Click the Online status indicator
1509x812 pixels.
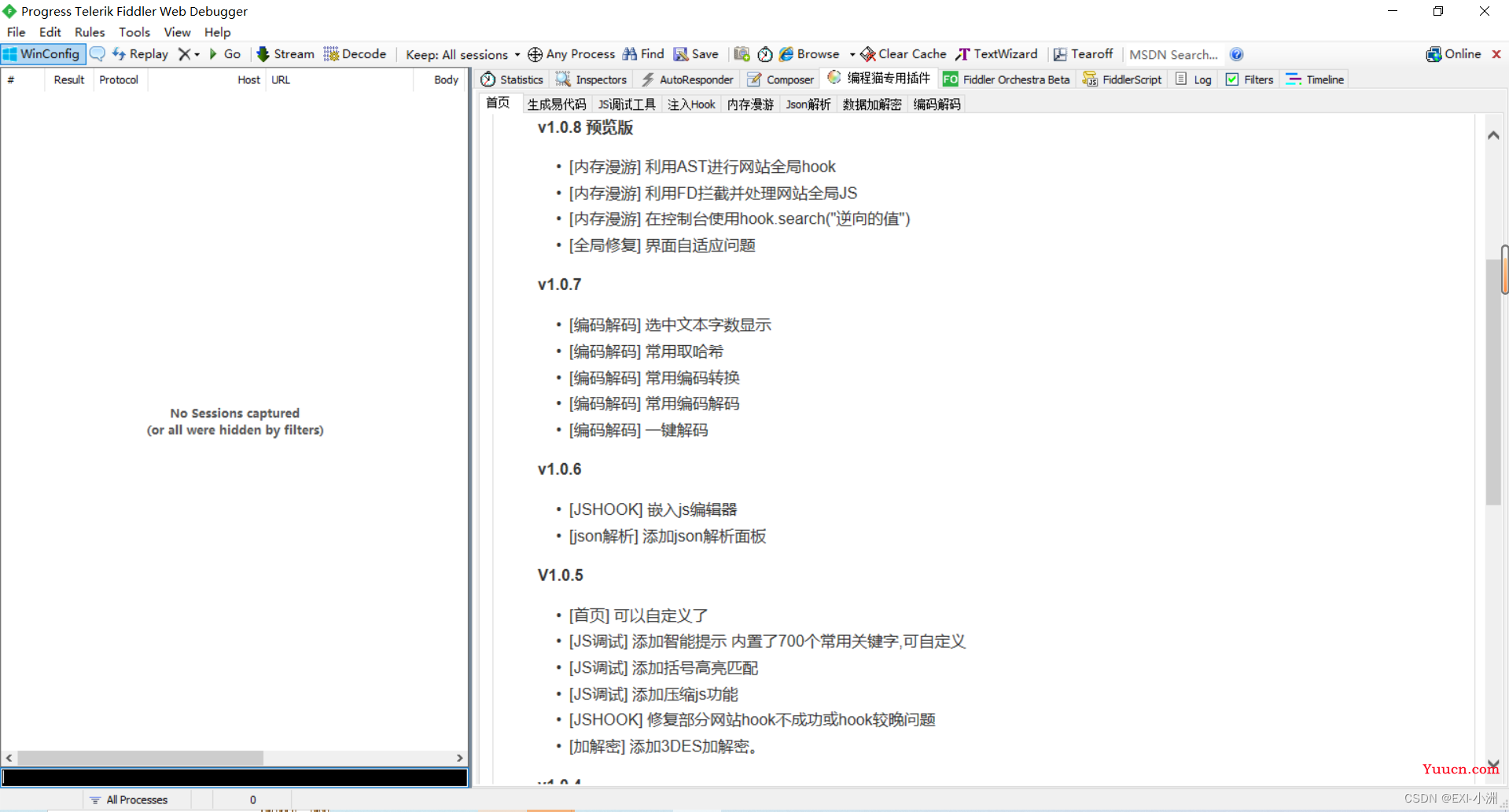(x=1453, y=54)
